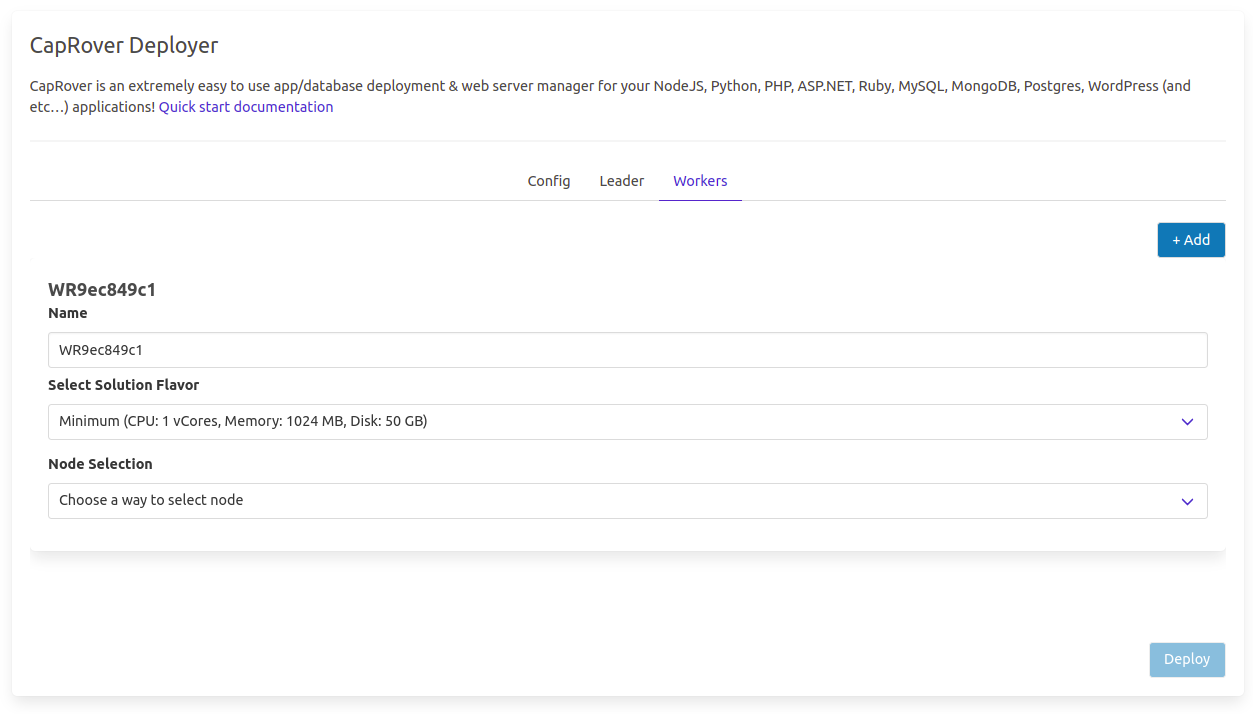Switch to the Config tab
1253x714 pixels.
pyautogui.click(x=549, y=181)
